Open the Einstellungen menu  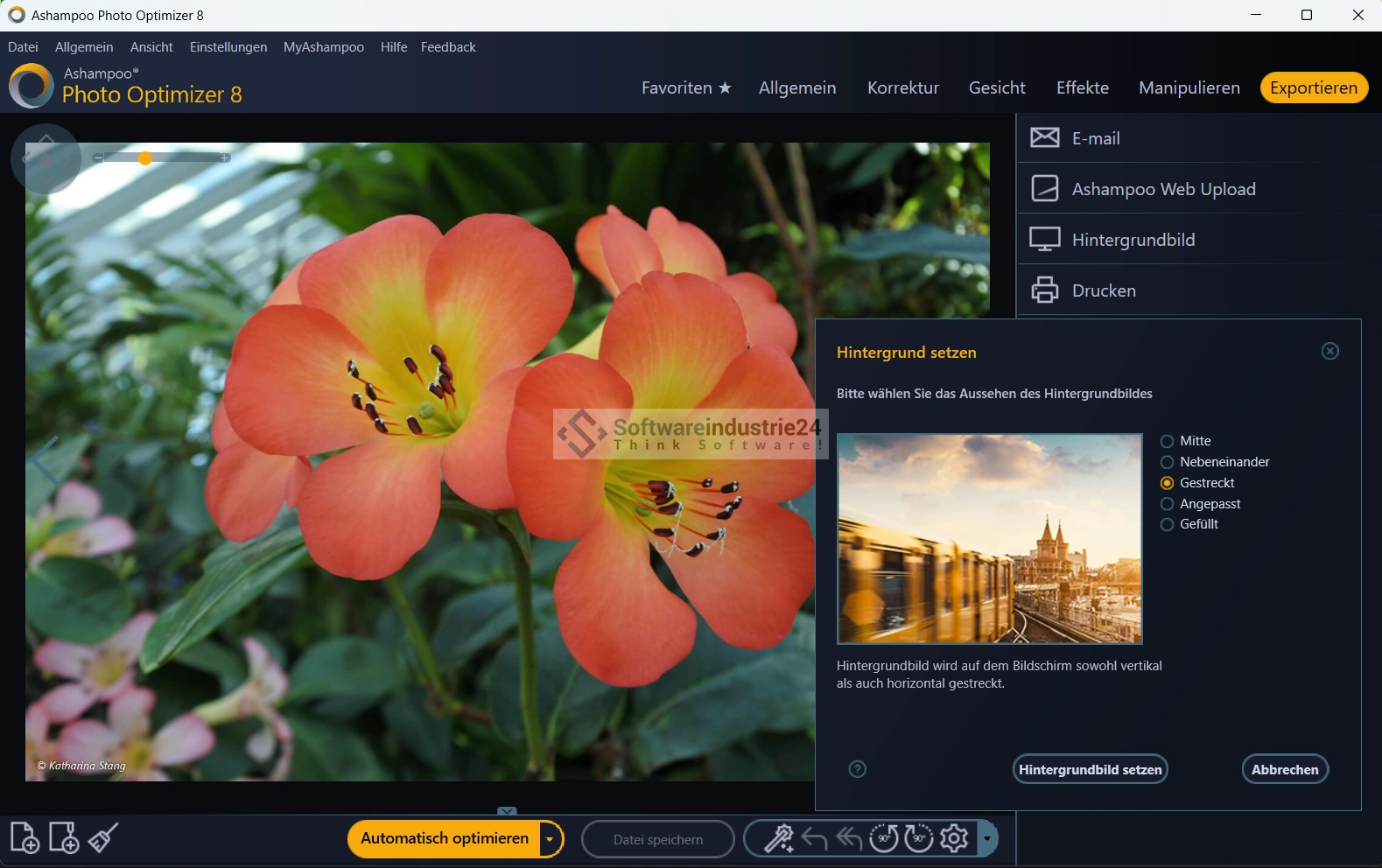coord(228,47)
